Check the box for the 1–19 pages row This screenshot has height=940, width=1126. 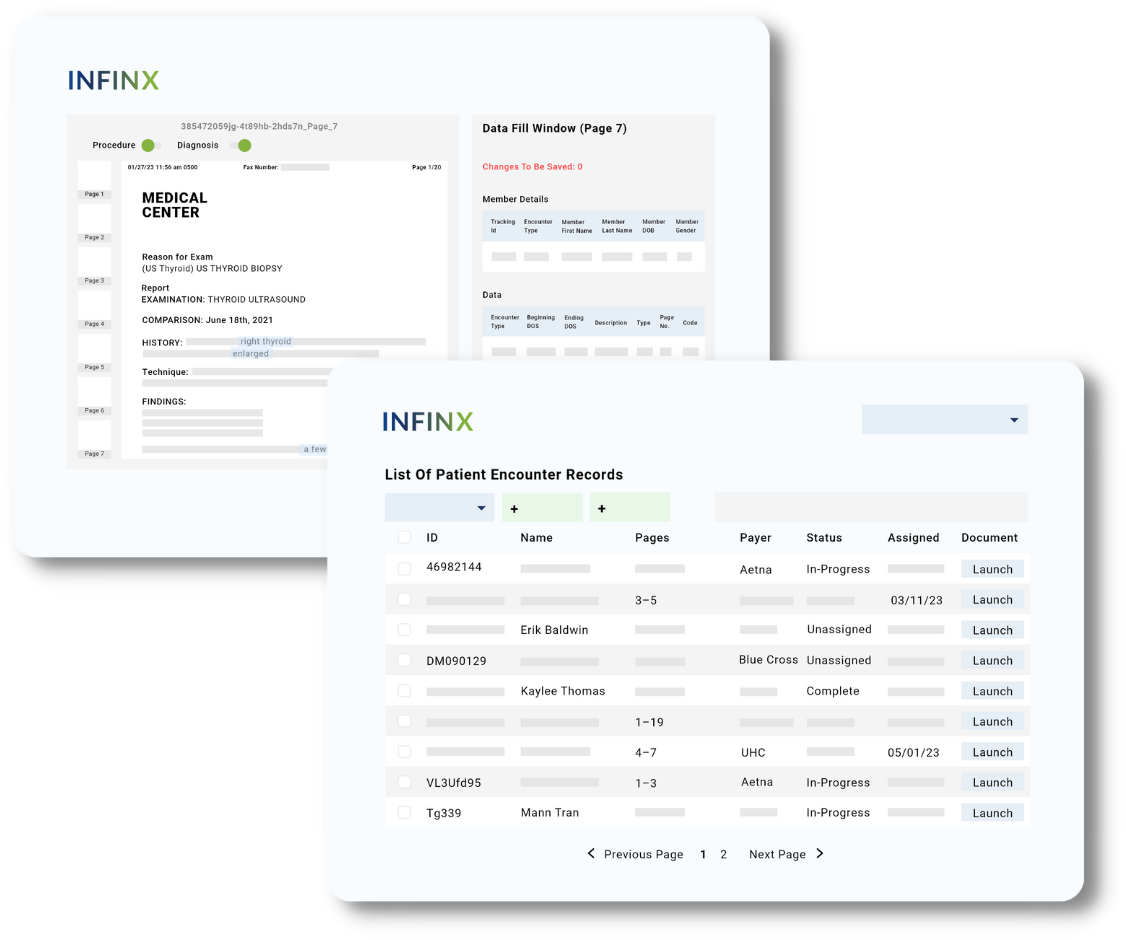coord(404,721)
